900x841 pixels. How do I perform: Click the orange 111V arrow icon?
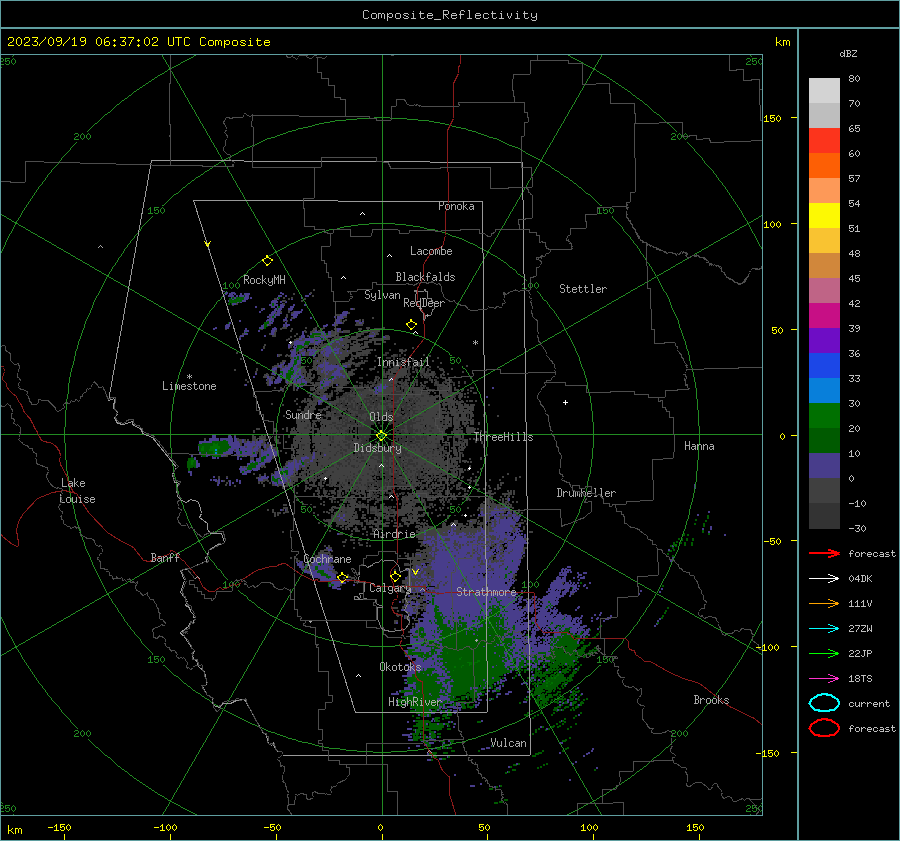[x=824, y=603]
